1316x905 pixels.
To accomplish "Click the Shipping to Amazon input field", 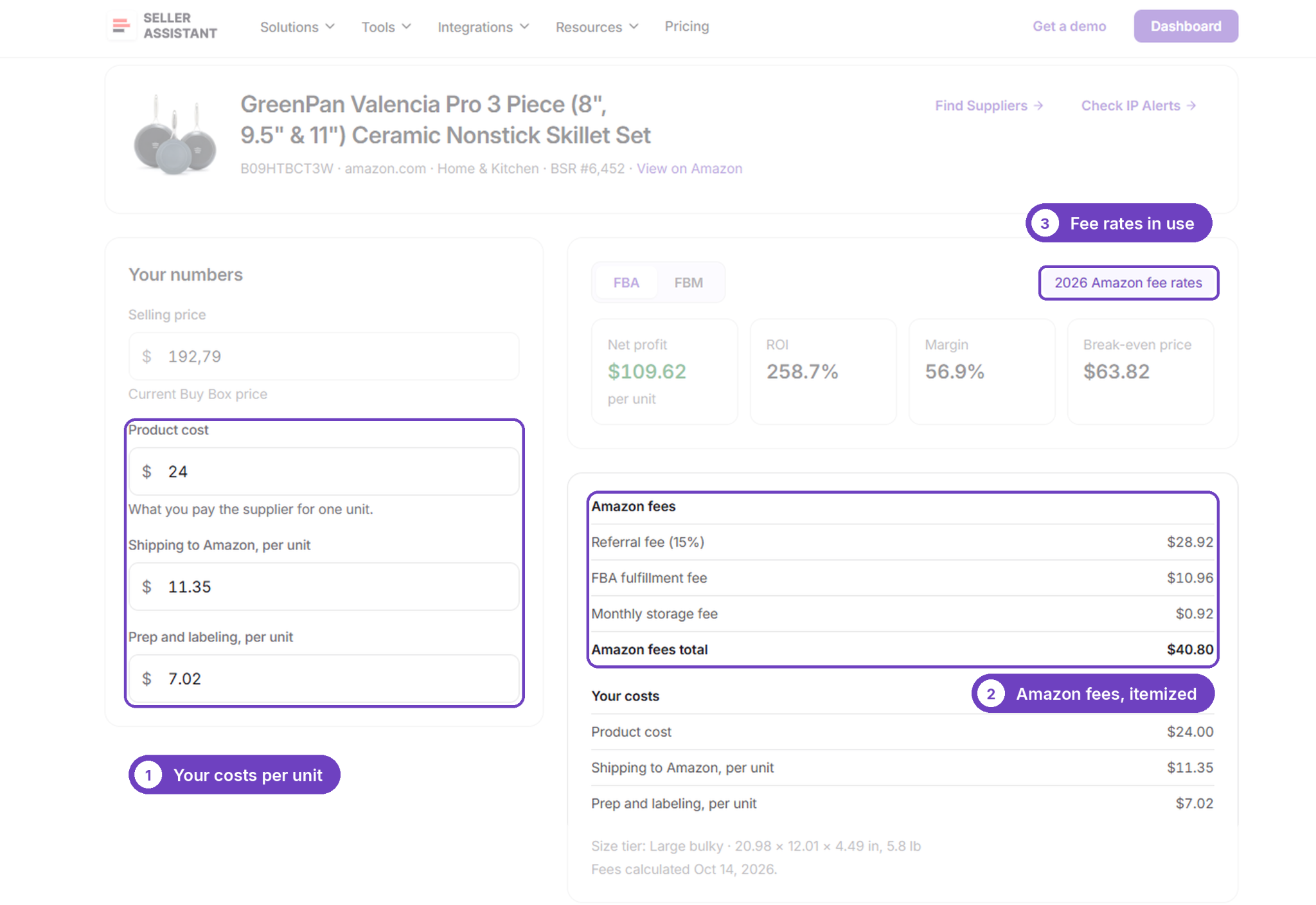I will click(324, 586).
